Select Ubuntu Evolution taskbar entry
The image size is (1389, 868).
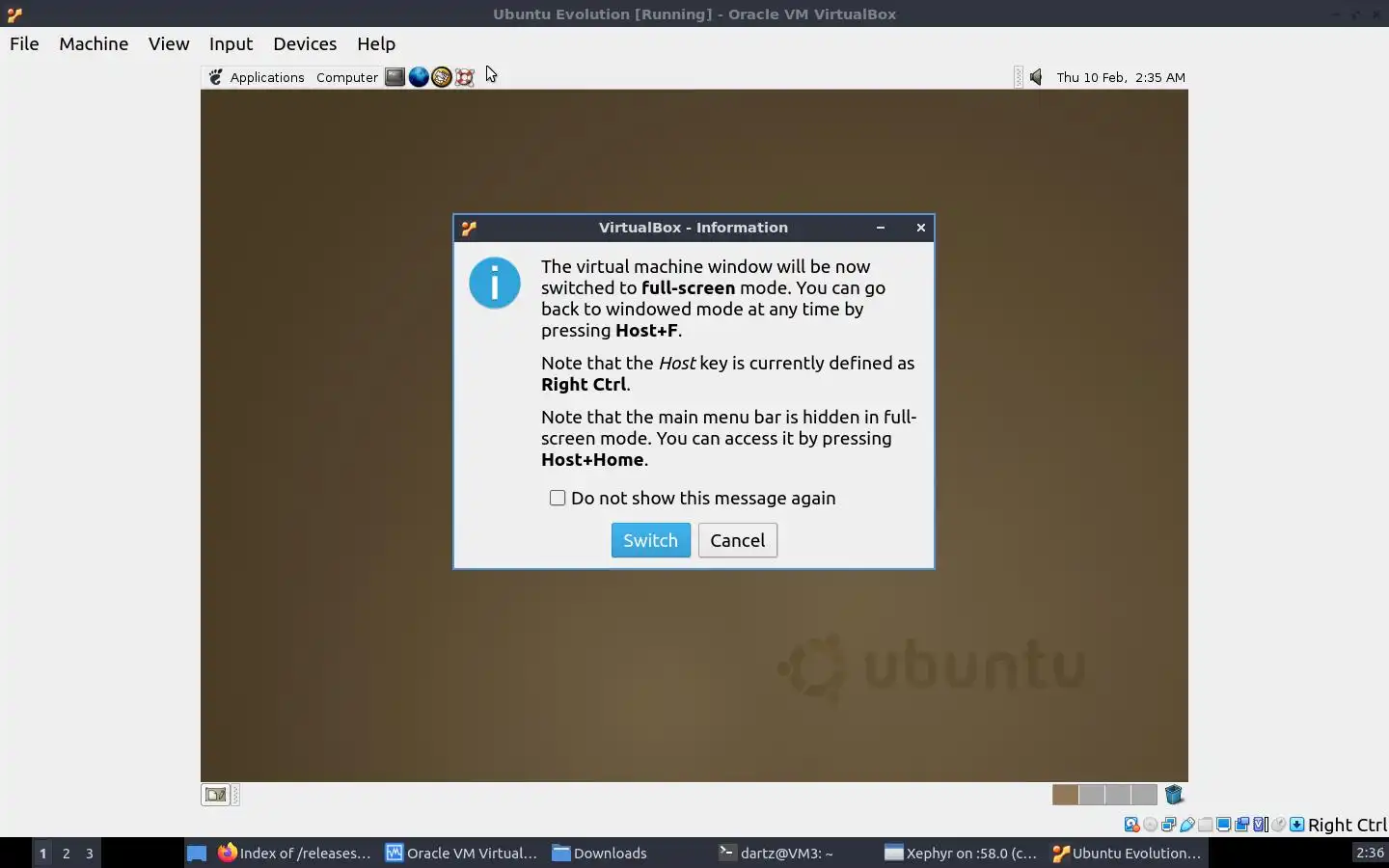point(1127,853)
